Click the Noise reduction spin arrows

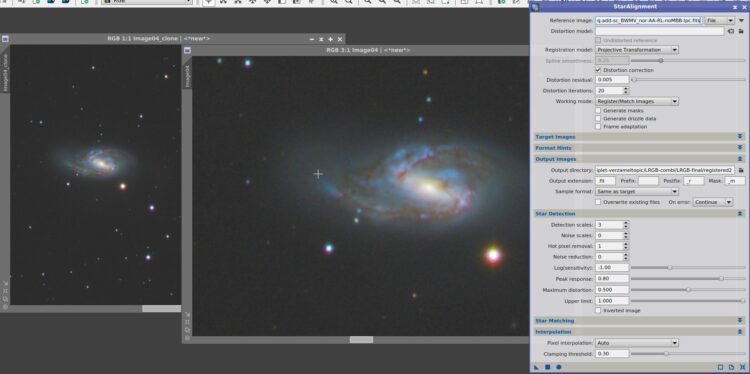click(x=626, y=257)
